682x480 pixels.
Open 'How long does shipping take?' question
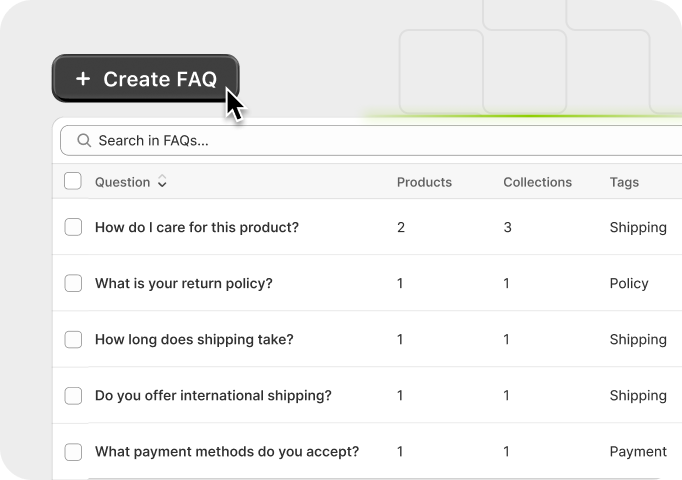194,340
